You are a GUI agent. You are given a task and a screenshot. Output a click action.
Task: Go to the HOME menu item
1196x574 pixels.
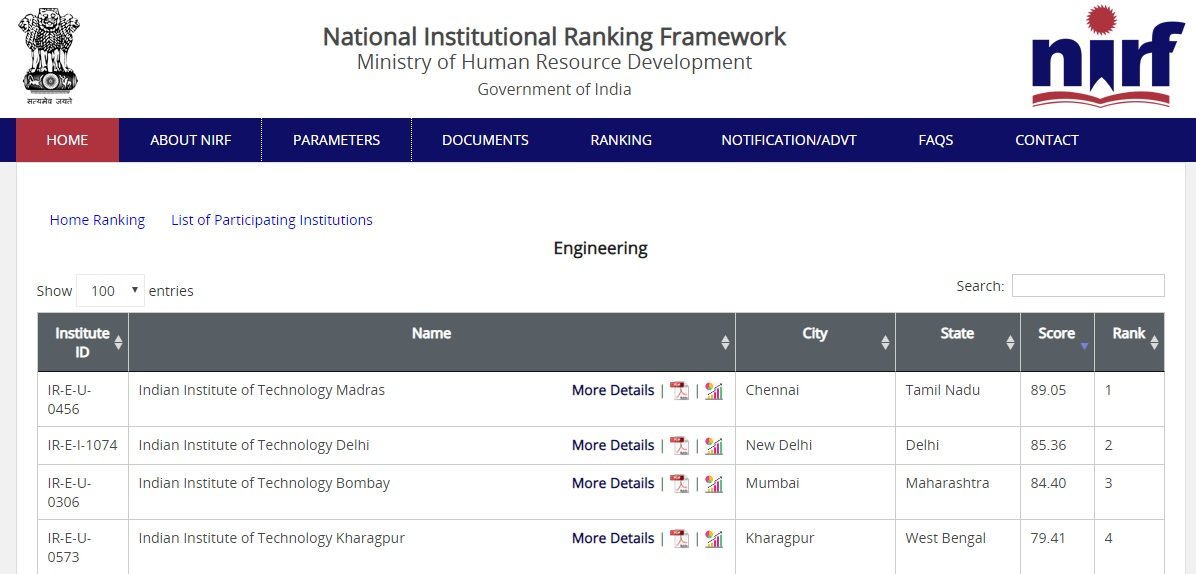tap(67, 140)
